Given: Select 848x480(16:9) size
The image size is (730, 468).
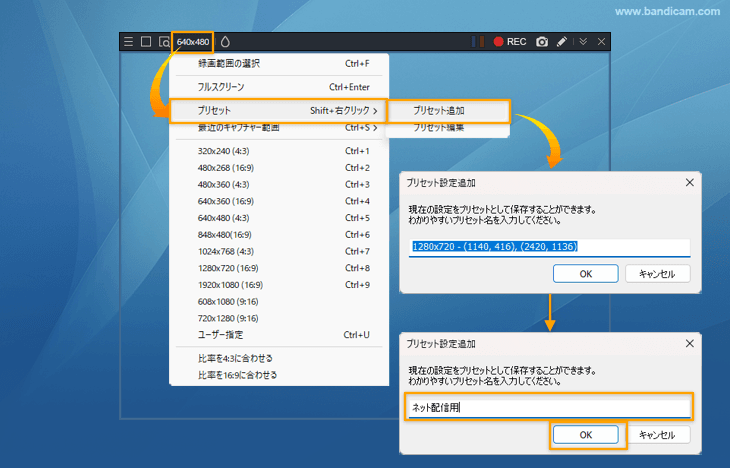Looking at the screenshot, I should pos(279,235).
